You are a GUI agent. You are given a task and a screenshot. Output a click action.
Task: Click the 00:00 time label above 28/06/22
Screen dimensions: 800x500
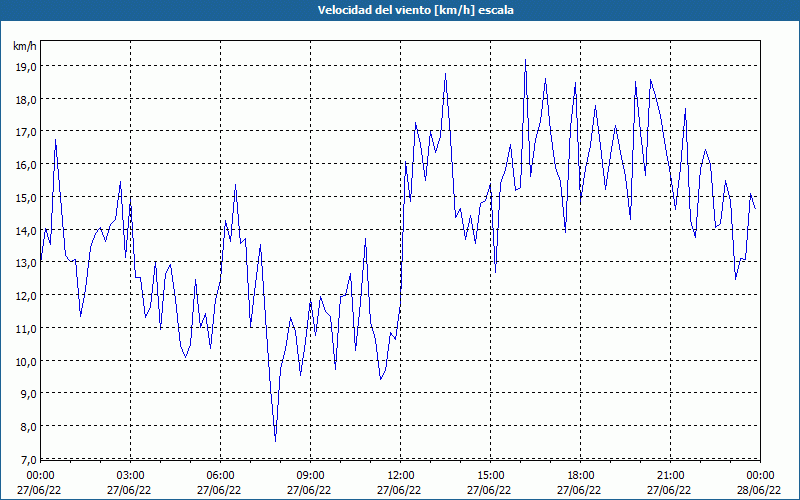pos(760,476)
